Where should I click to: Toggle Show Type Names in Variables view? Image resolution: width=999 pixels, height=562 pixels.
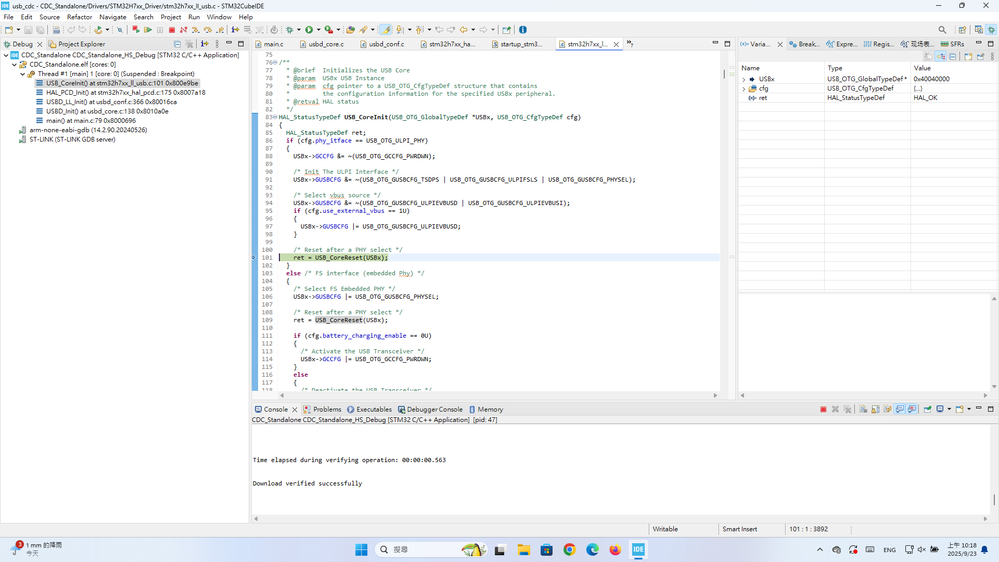coord(928,57)
